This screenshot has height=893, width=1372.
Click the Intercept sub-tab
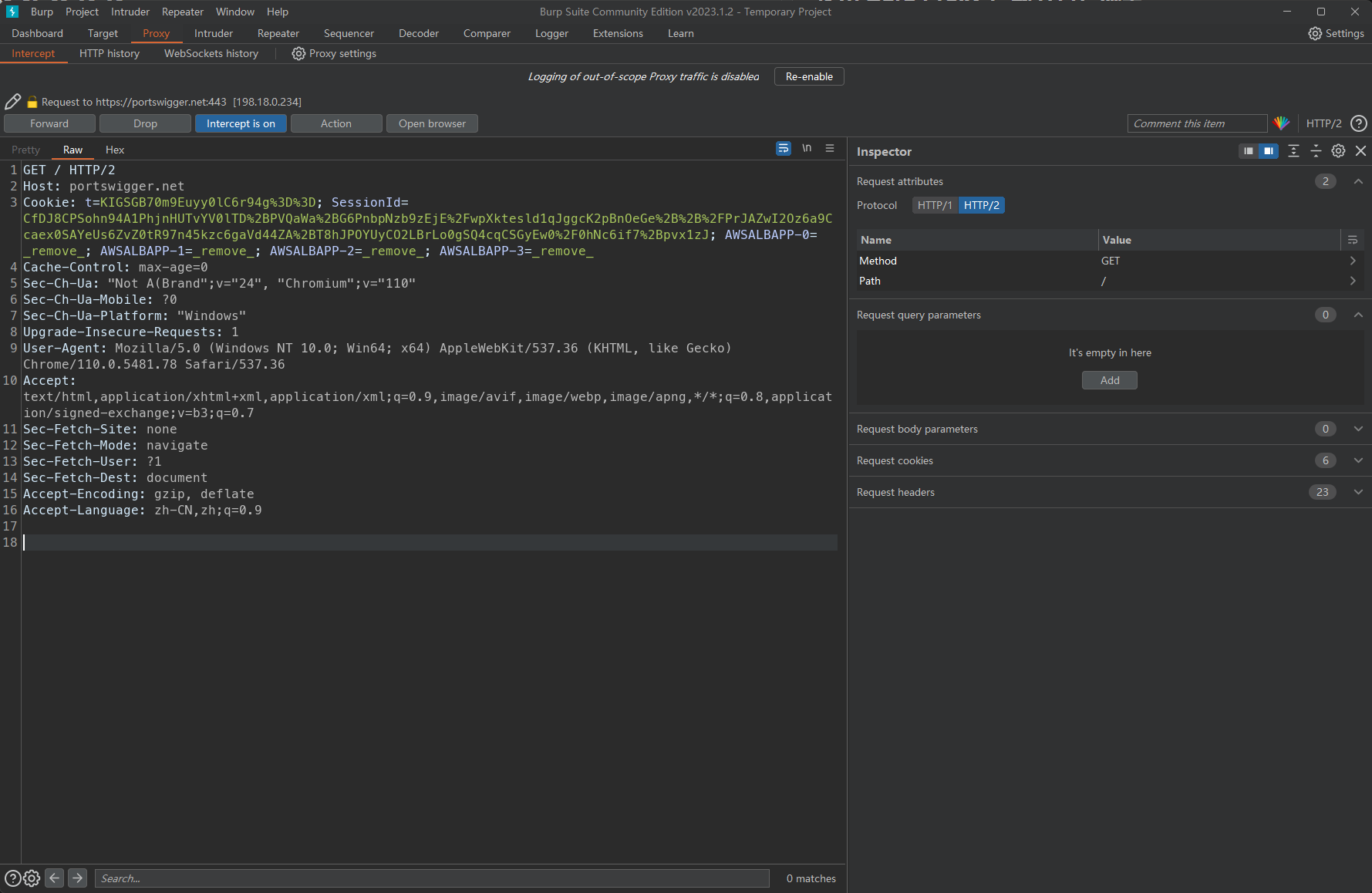(33, 53)
